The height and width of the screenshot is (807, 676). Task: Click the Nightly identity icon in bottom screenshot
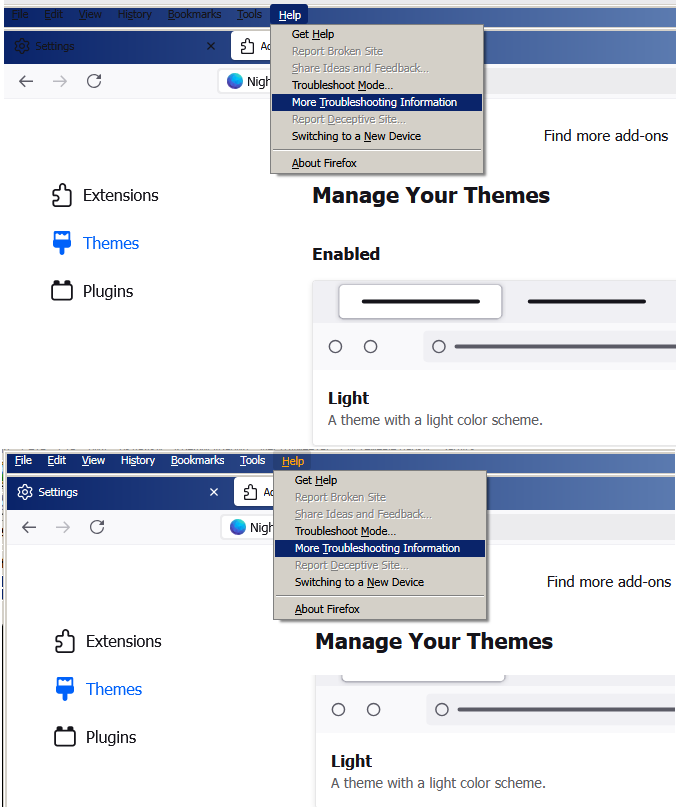tap(238, 527)
